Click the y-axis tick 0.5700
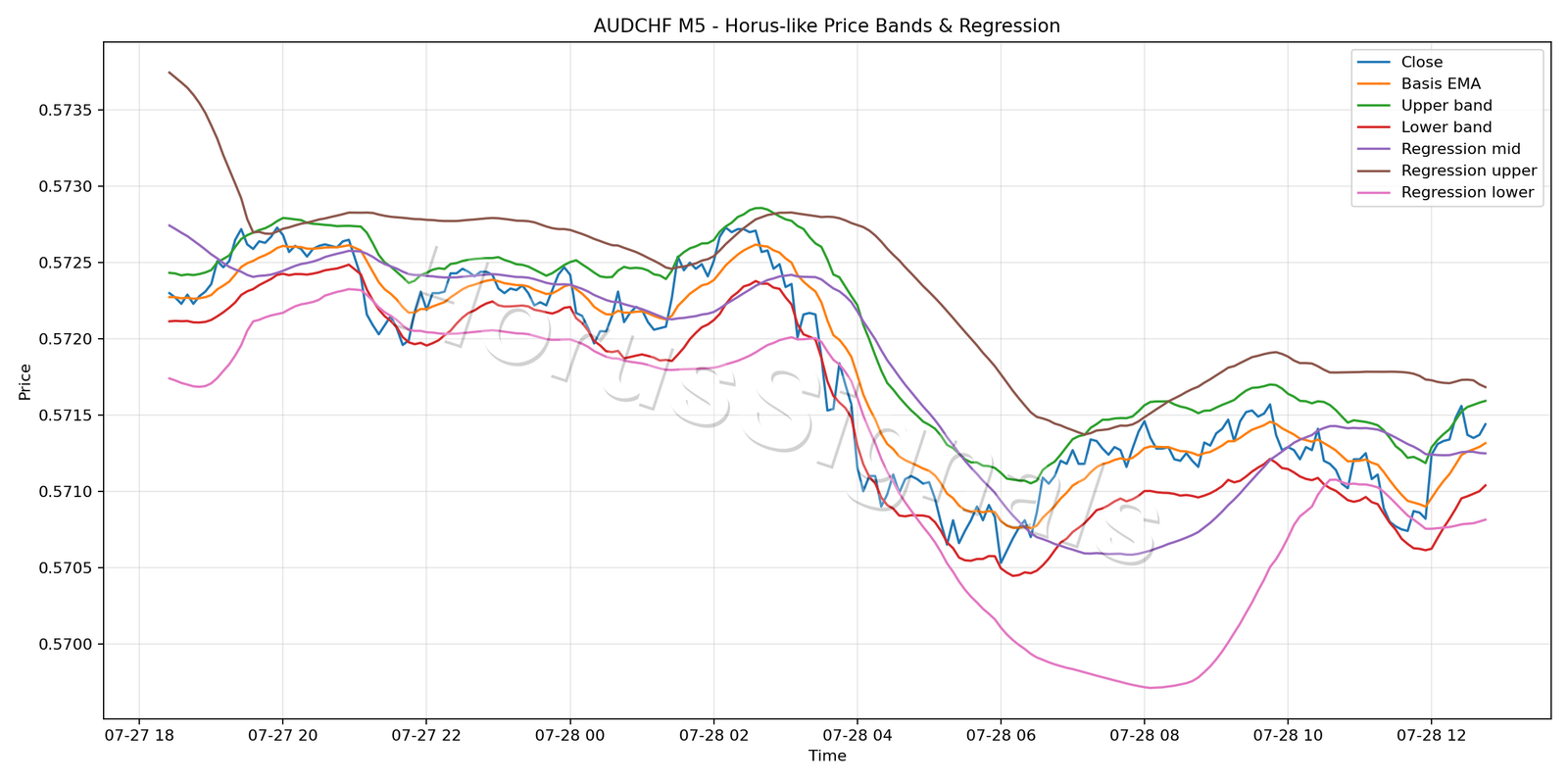This screenshot has height=784, width=1568. [x=65, y=645]
